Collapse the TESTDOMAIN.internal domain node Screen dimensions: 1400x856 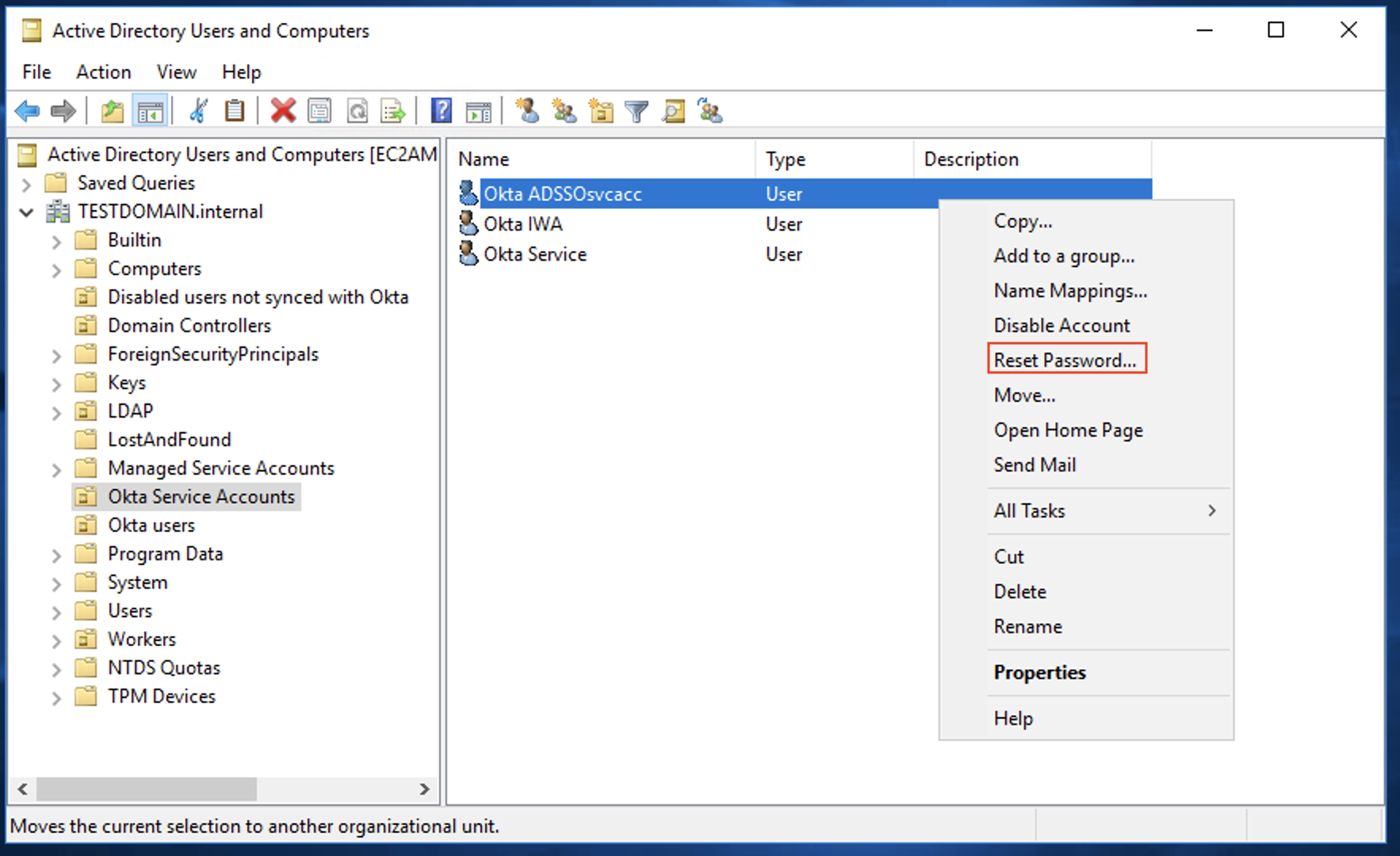[27, 212]
